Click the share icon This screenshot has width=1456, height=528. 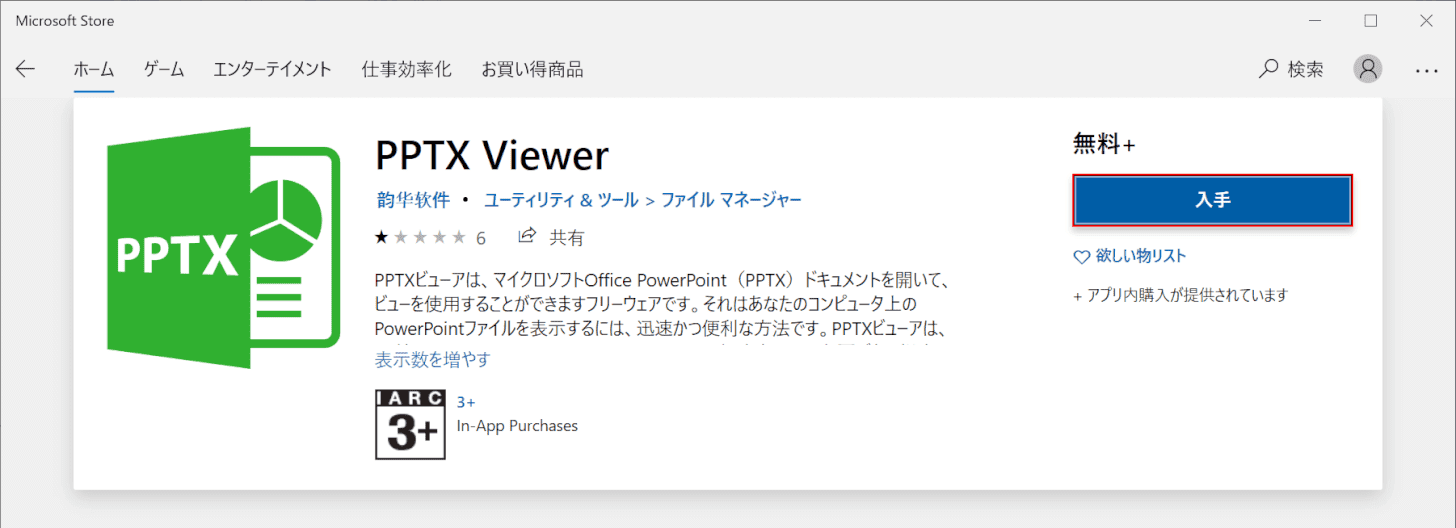pos(527,236)
